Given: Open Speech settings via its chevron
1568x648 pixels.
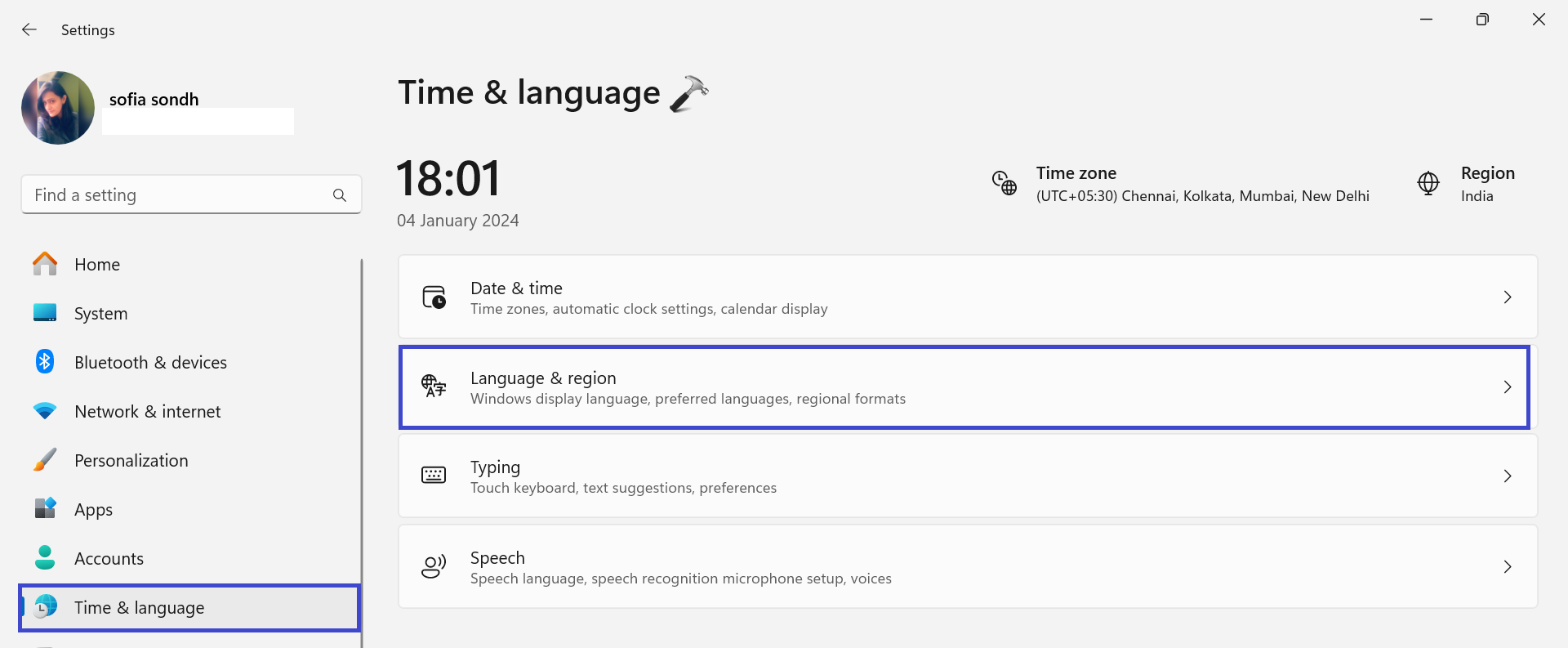Looking at the screenshot, I should point(1507,567).
